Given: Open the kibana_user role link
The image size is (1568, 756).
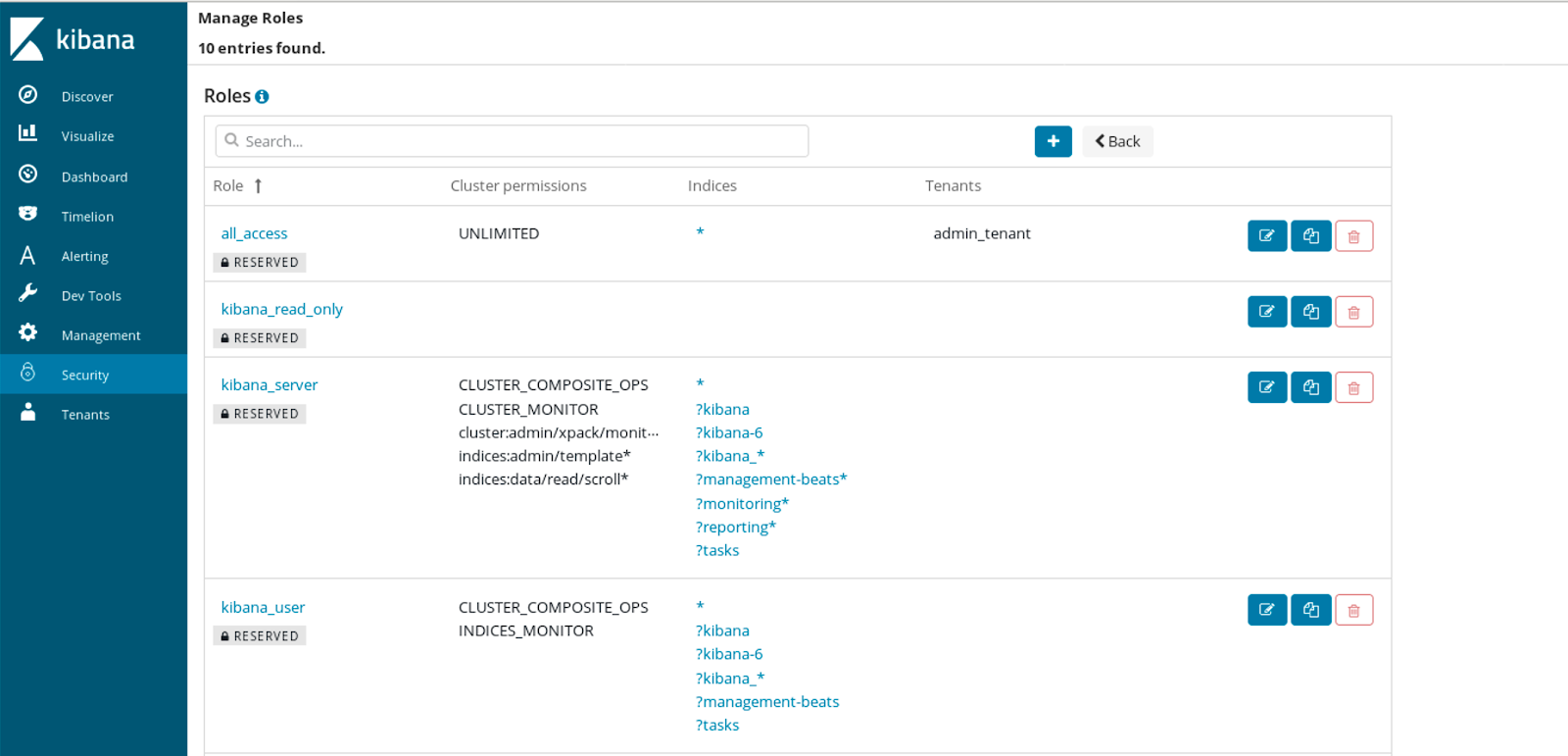Looking at the screenshot, I should pos(263,607).
